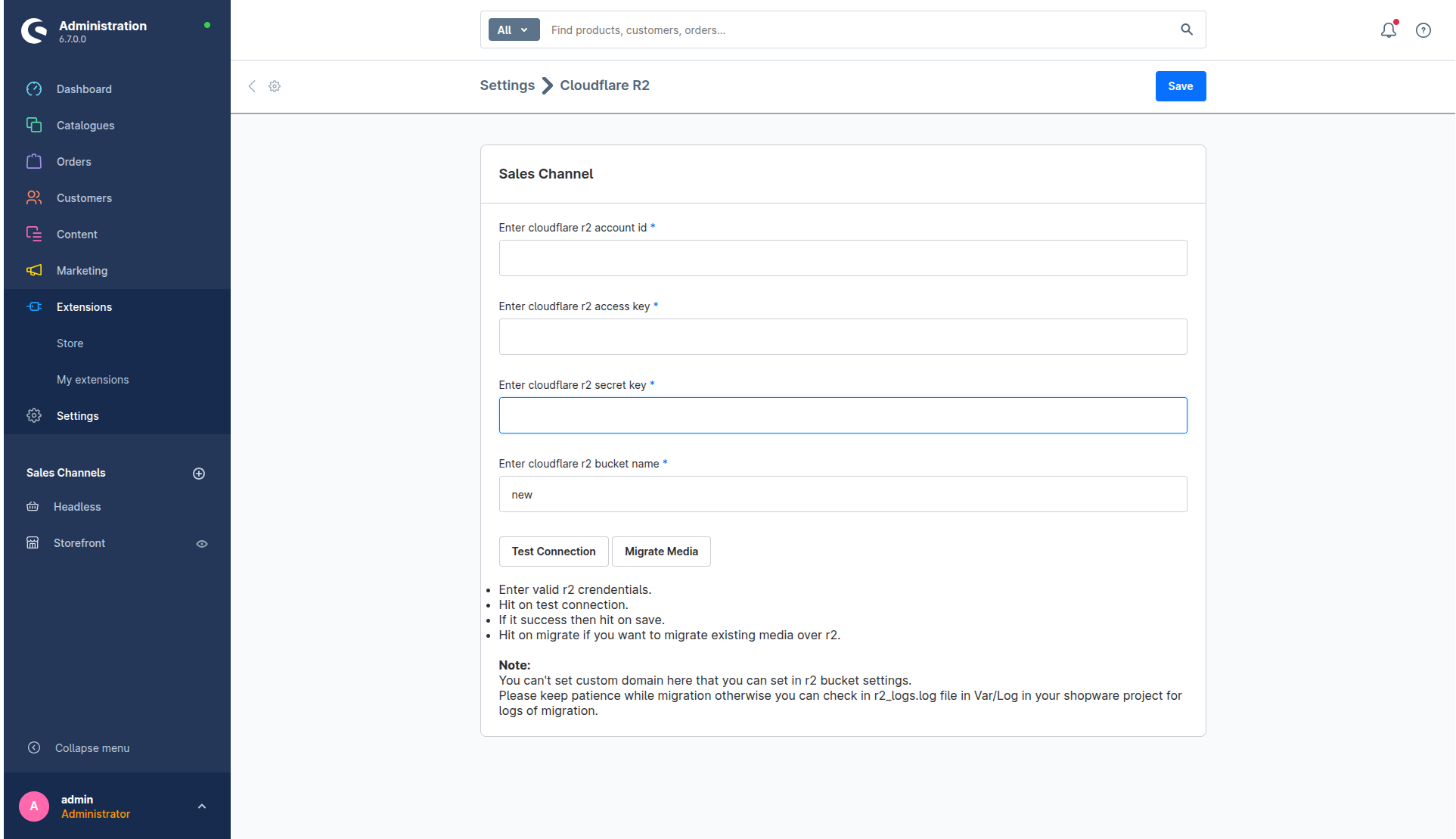
Task: Open Store under Extensions
Action: coord(70,343)
